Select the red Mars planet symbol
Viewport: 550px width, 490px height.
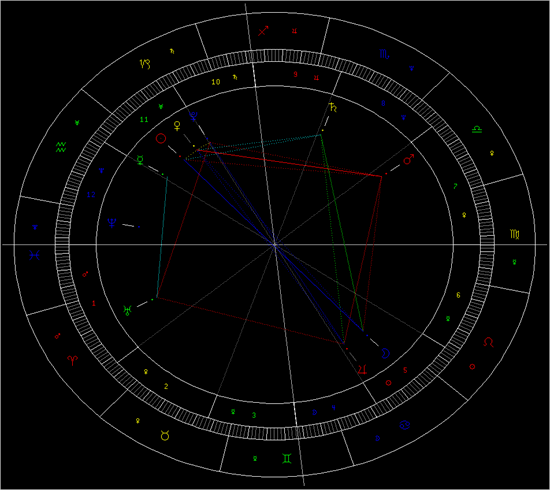(409, 159)
